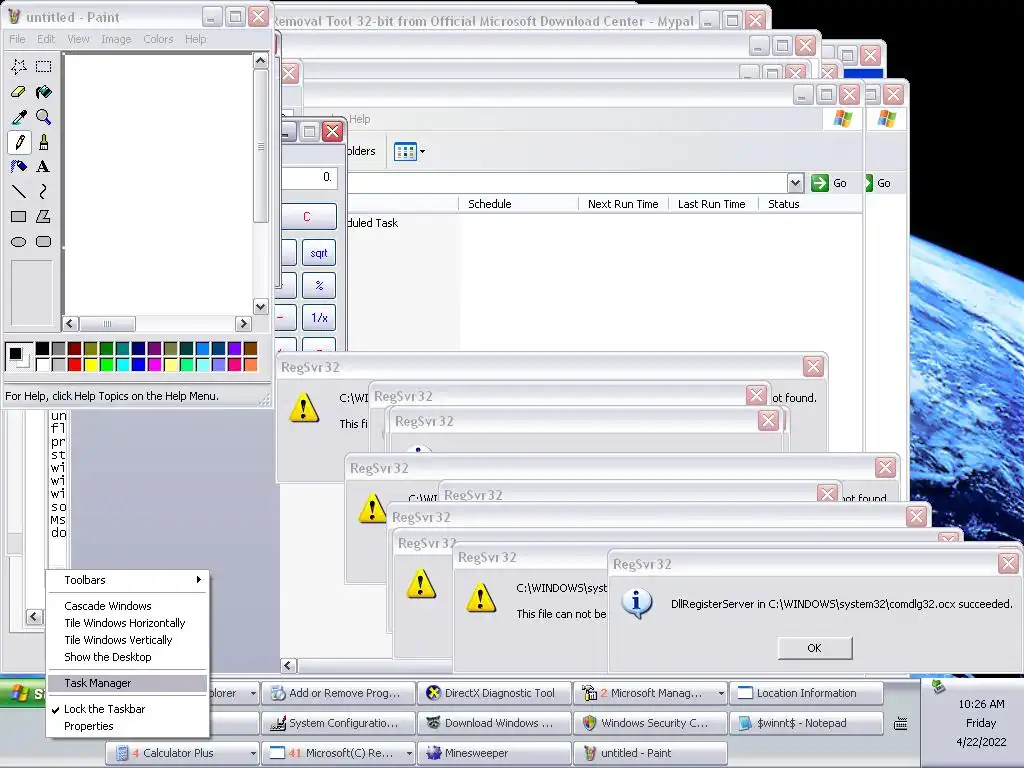Select the Rounded Rectangle tool in Paint

click(44, 242)
